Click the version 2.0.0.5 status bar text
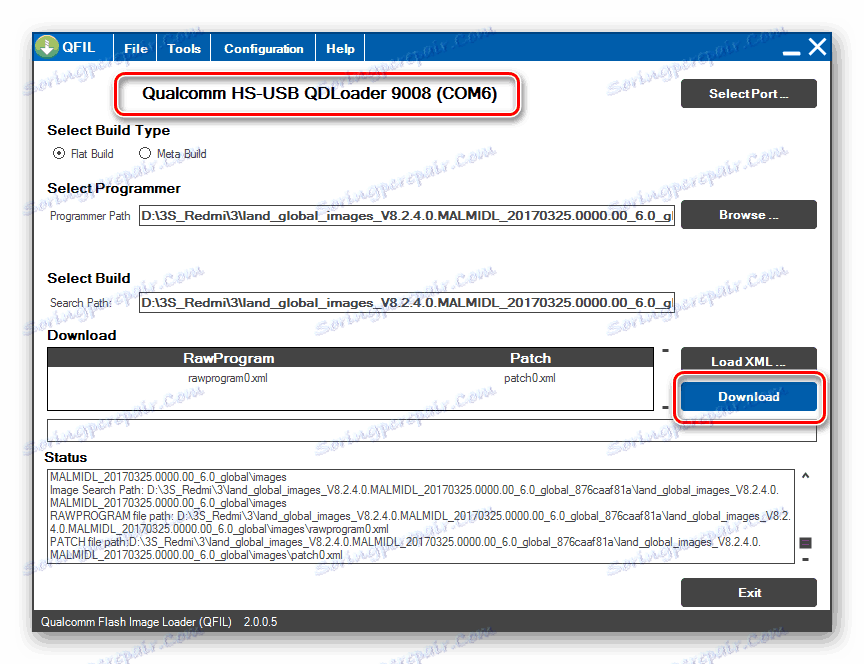864x664 pixels. [260, 622]
